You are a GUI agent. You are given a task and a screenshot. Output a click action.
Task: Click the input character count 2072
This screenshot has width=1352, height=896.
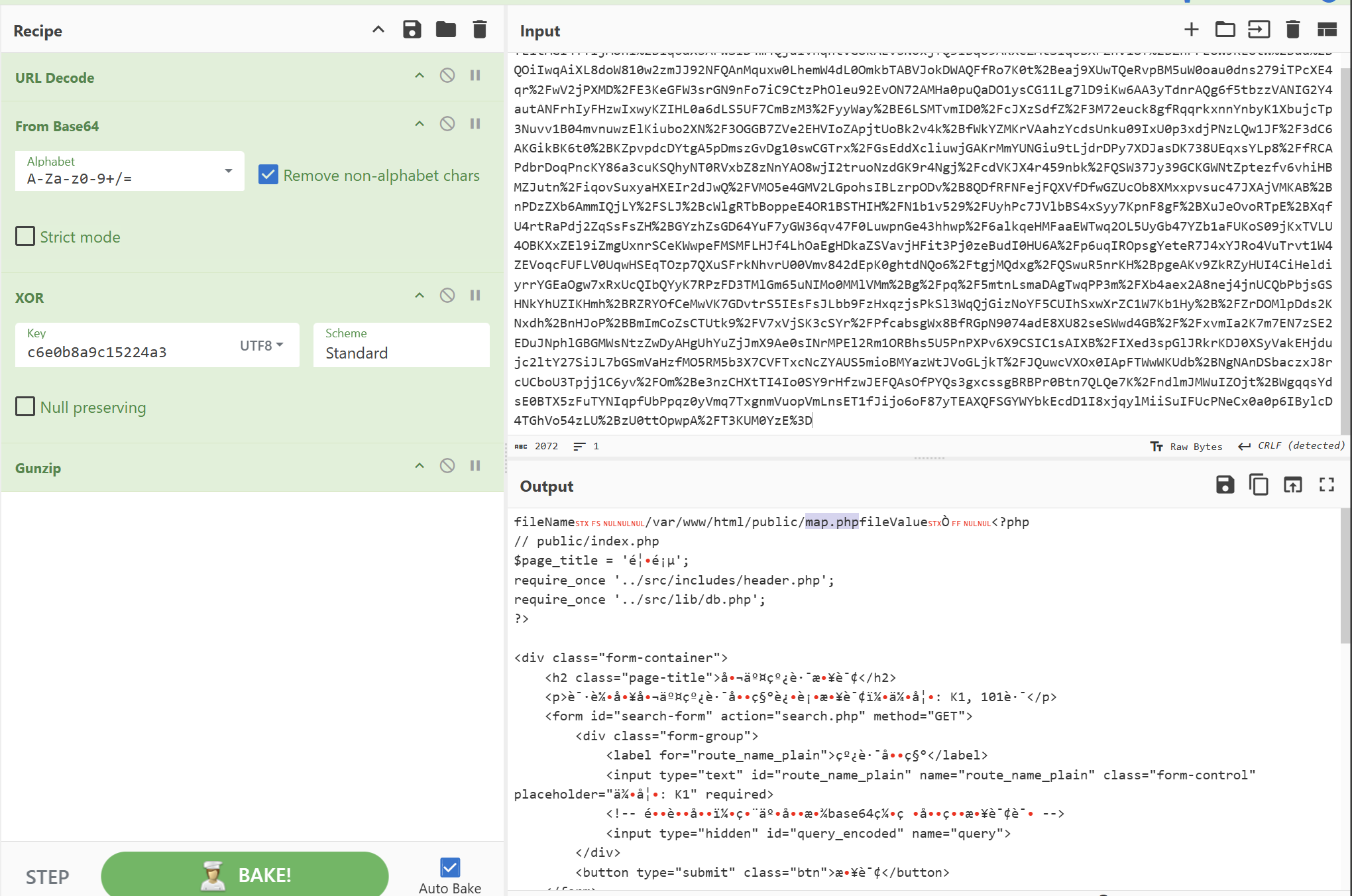click(537, 446)
